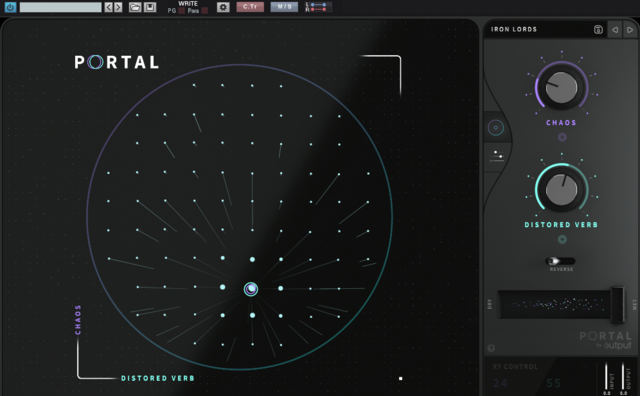Click the DISTORED VERB axis label below circle
This screenshot has width=640, height=396.
click(158, 378)
